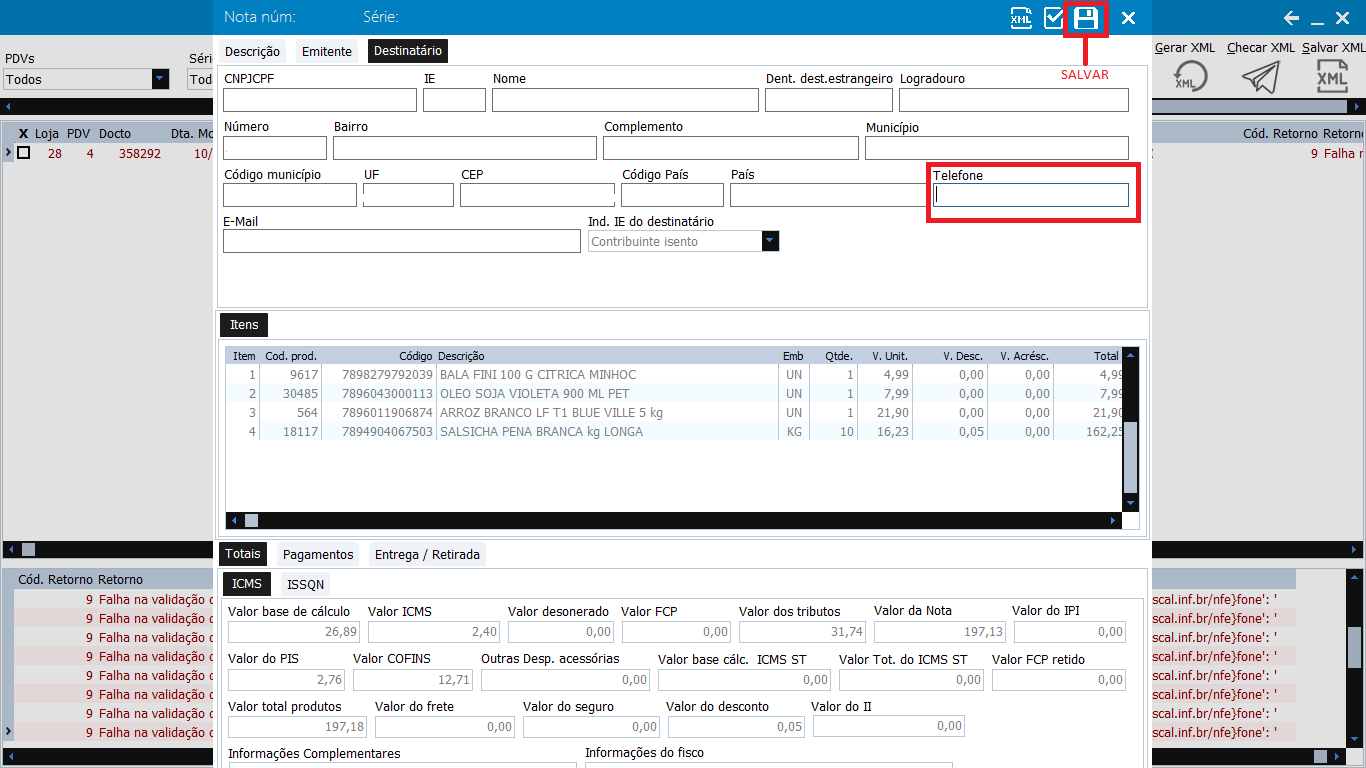Open the PDVs Todos dropdown

[160, 79]
